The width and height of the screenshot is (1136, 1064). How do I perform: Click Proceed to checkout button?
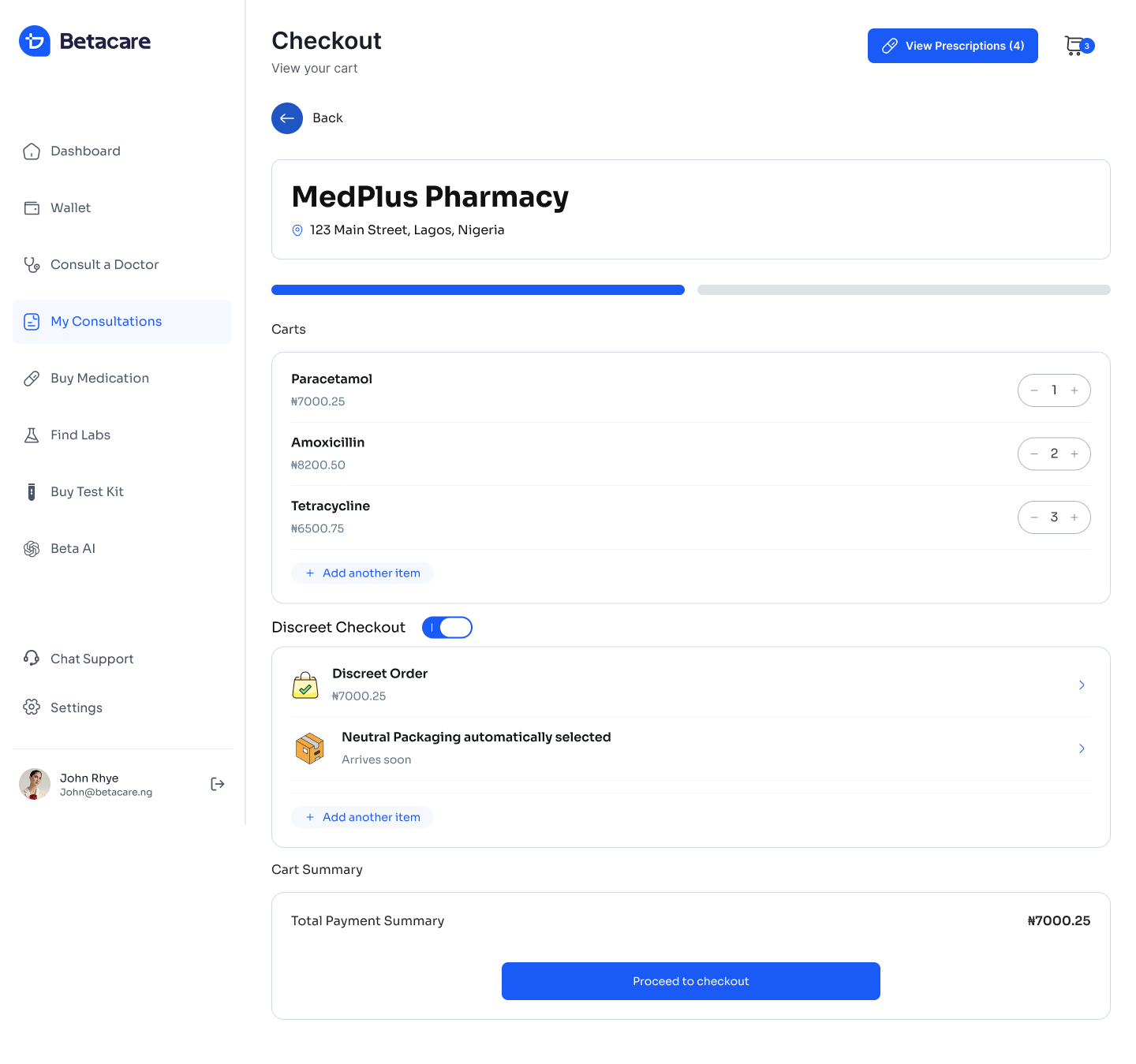[691, 981]
